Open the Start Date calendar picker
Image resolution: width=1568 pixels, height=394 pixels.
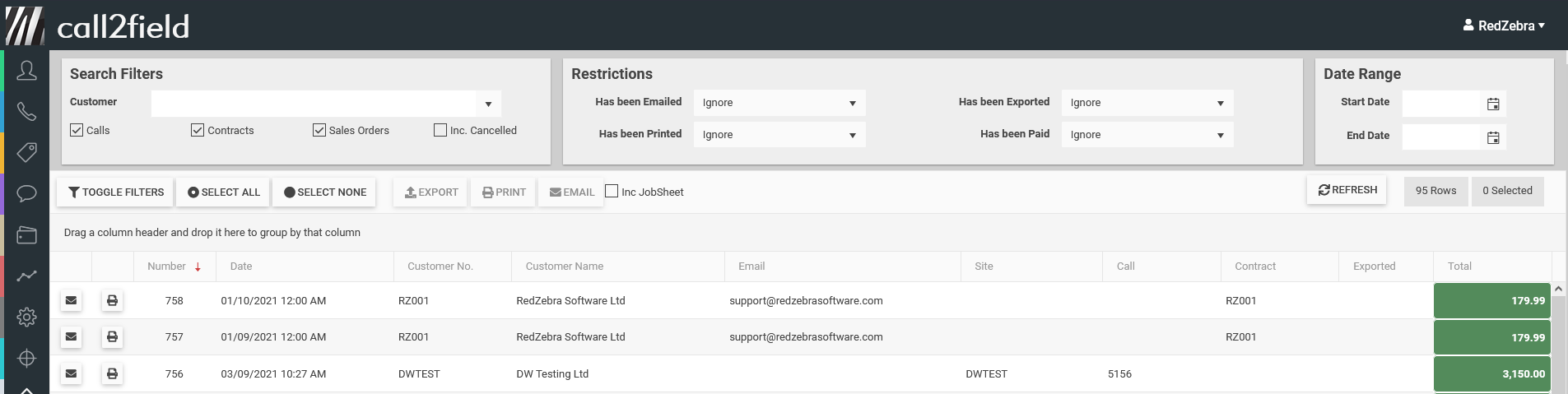(1493, 104)
